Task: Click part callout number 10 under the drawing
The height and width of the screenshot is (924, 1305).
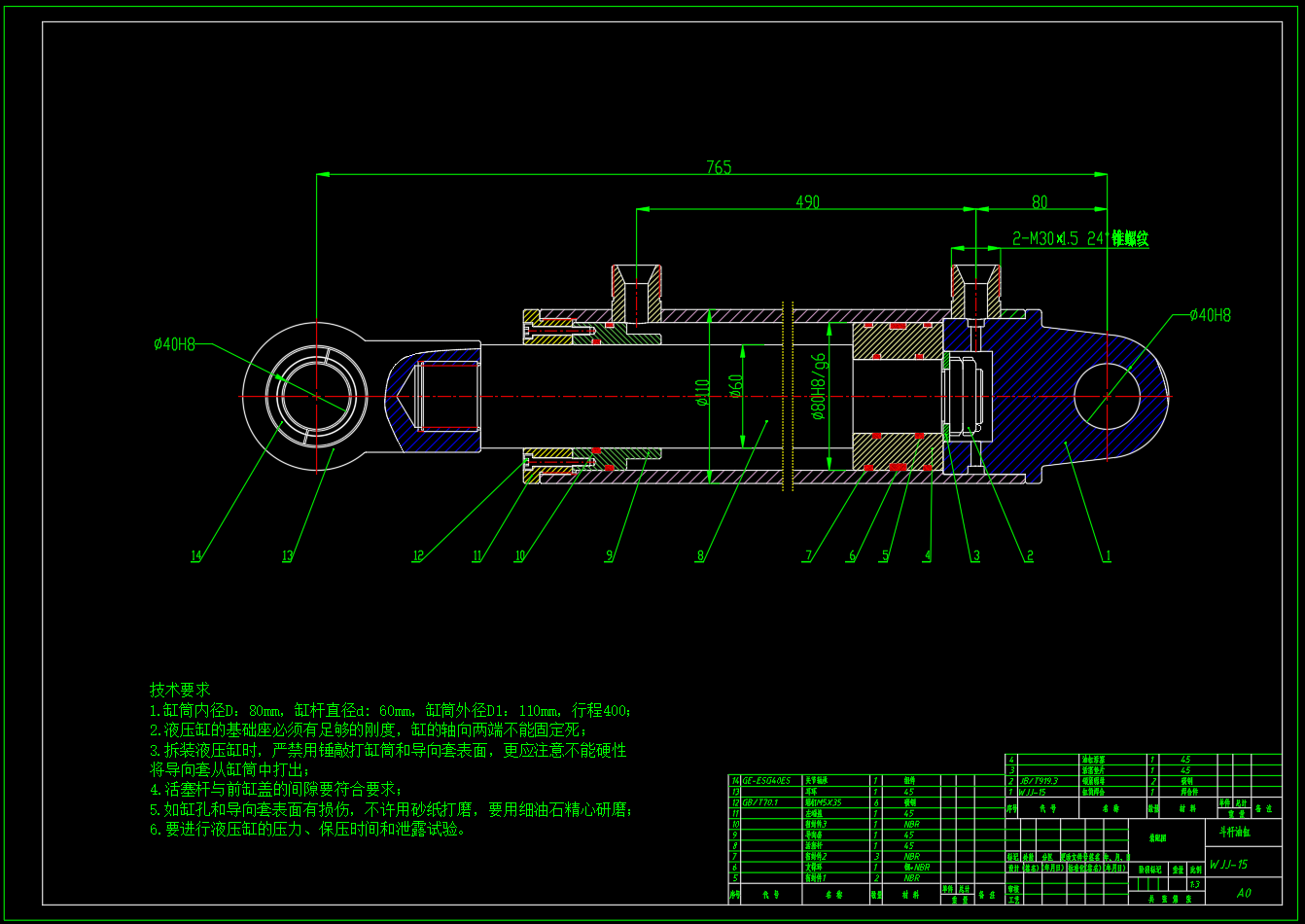Action: pyautogui.click(x=519, y=556)
